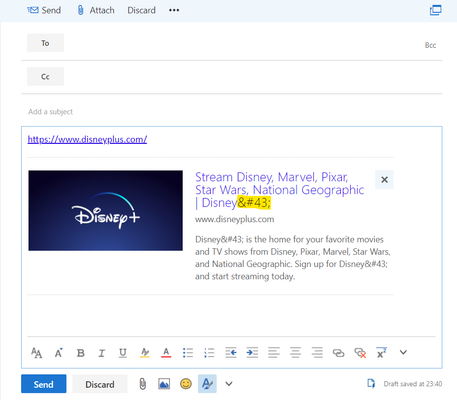
Task: Increase font size with the A icon
Action: (x=58, y=353)
